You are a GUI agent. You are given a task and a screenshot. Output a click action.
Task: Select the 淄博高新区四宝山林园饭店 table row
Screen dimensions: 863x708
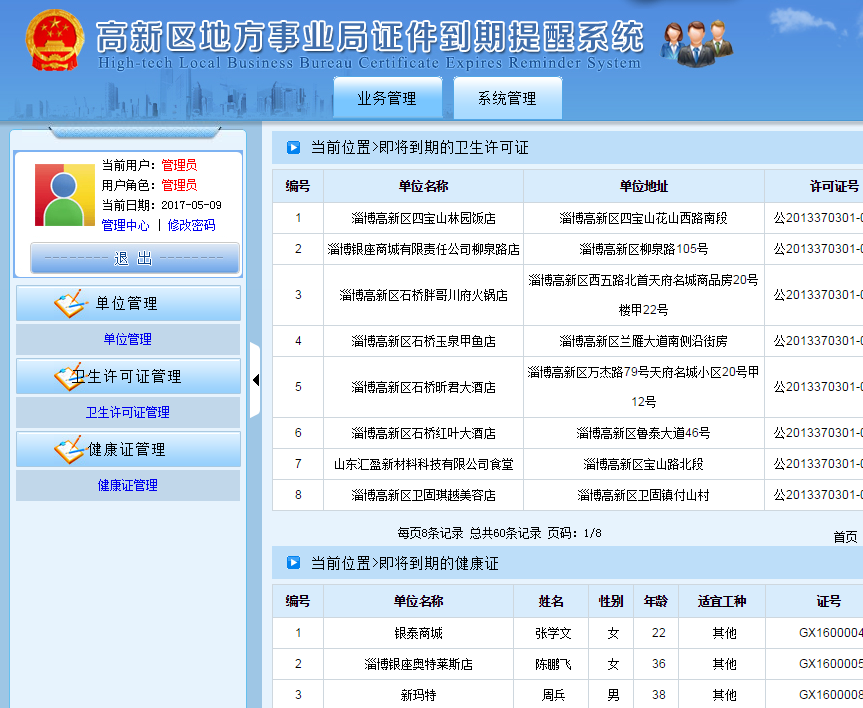pos(423,217)
